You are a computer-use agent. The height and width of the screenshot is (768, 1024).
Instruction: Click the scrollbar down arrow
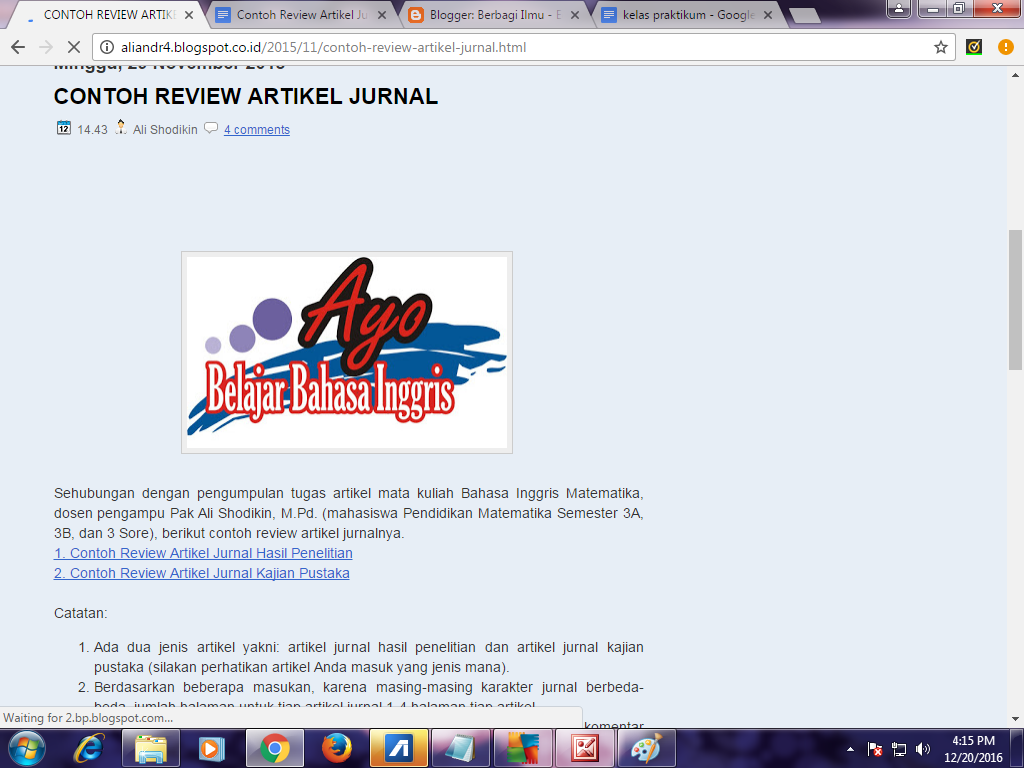point(1015,719)
